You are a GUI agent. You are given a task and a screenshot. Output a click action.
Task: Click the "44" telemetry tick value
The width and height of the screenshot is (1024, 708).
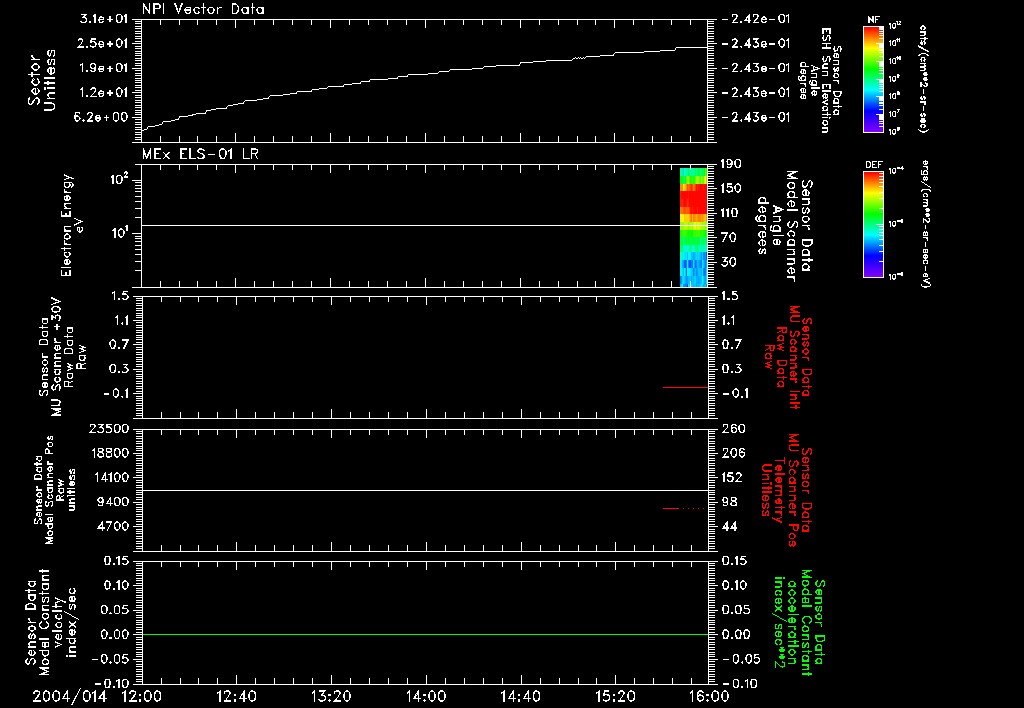(729, 526)
